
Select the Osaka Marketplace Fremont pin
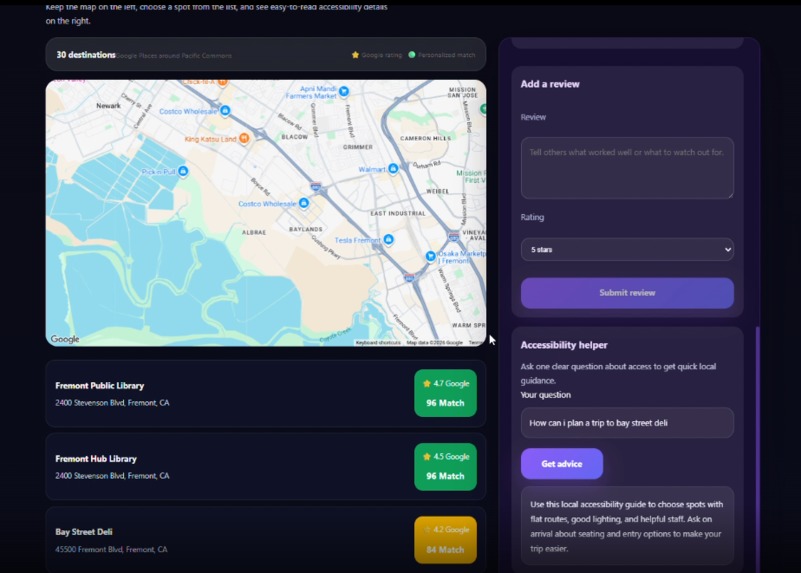pos(431,256)
